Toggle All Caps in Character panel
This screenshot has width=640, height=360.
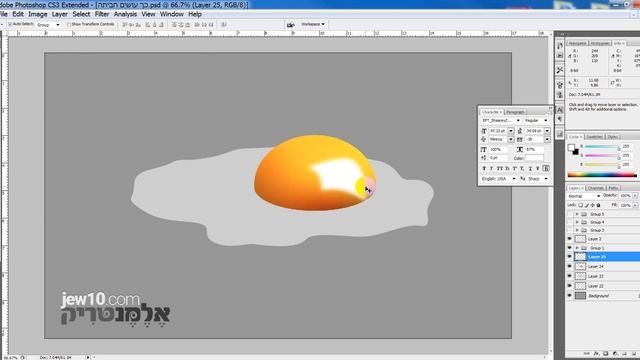[x=500, y=168]
